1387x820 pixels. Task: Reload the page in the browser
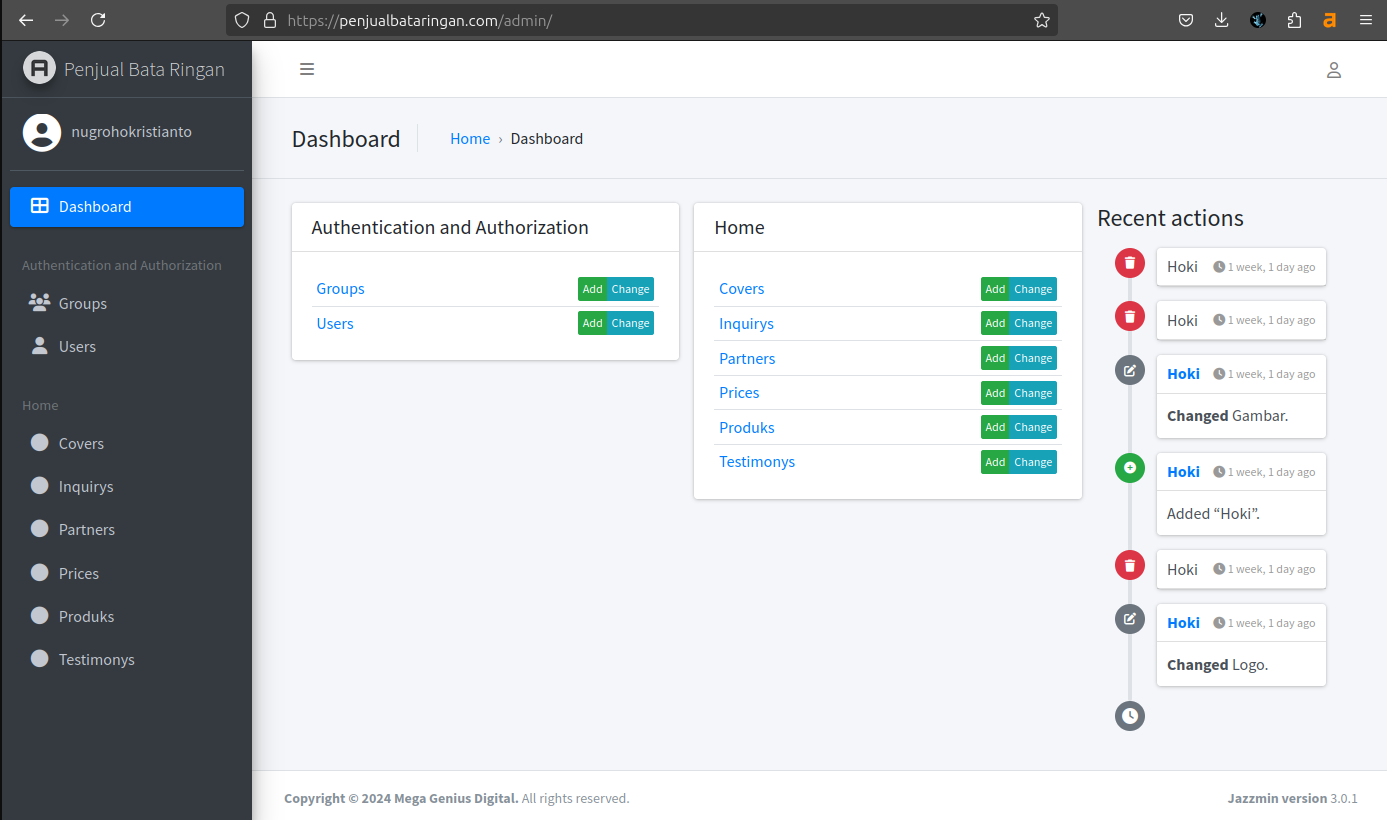98,20
